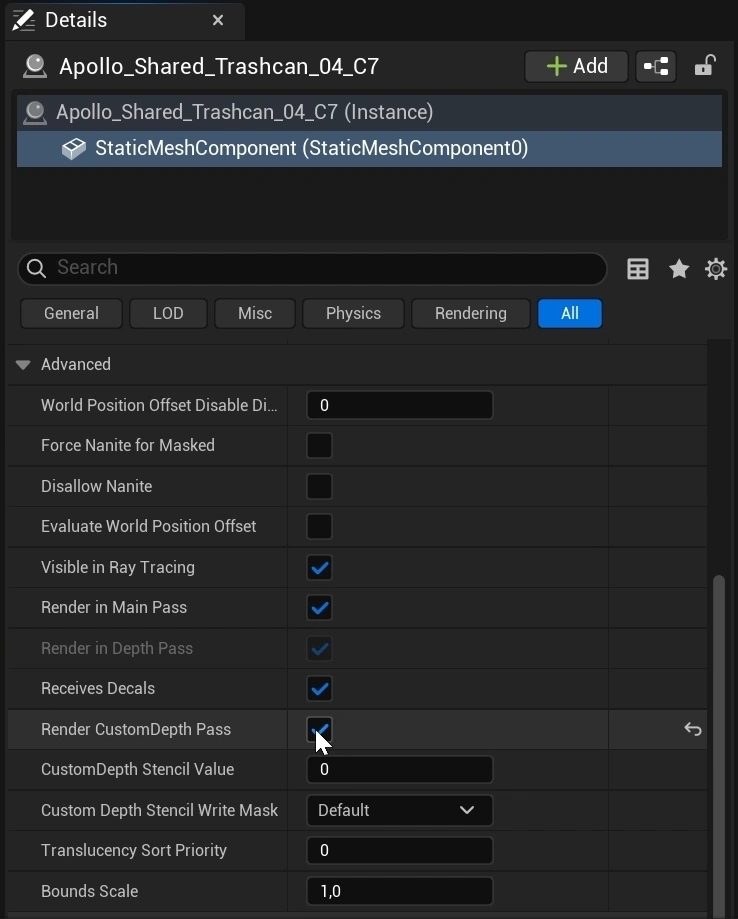Click the Receives Decals label
Image resolution: width=738 pixels, height=919 pixels.
[x=98, y=689]
